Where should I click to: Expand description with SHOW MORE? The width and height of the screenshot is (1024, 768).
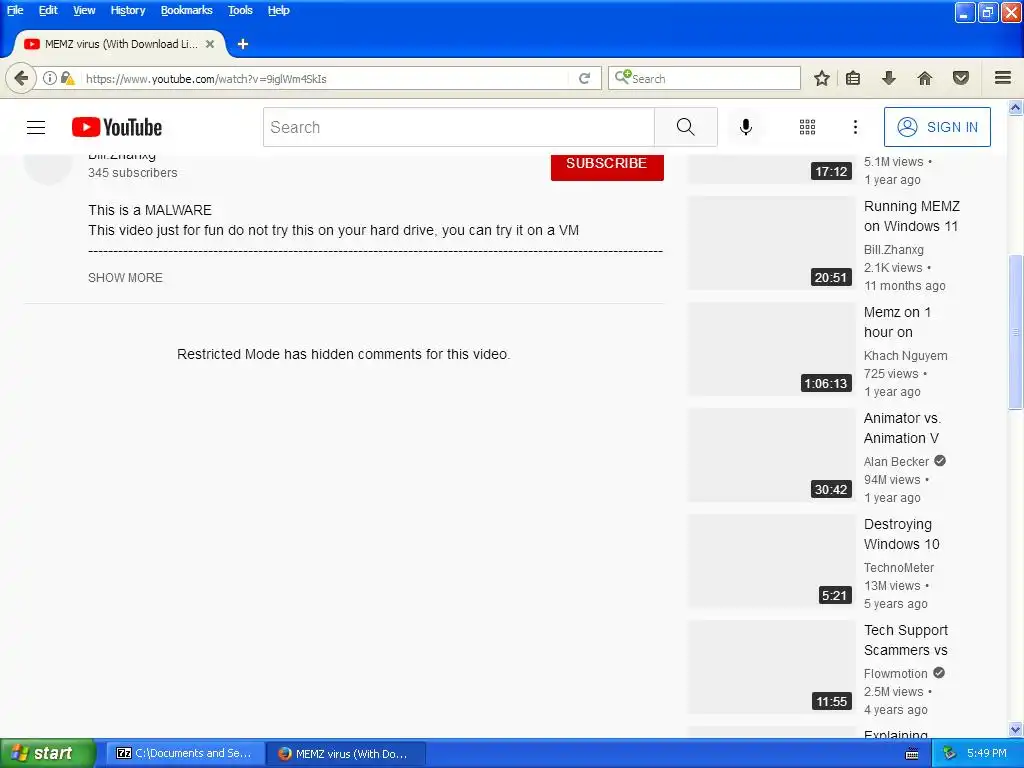(125, 278)
